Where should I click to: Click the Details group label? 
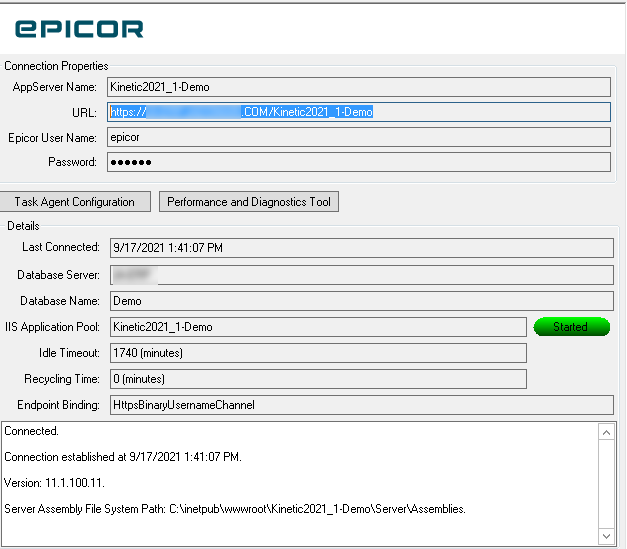pos(23,226)
